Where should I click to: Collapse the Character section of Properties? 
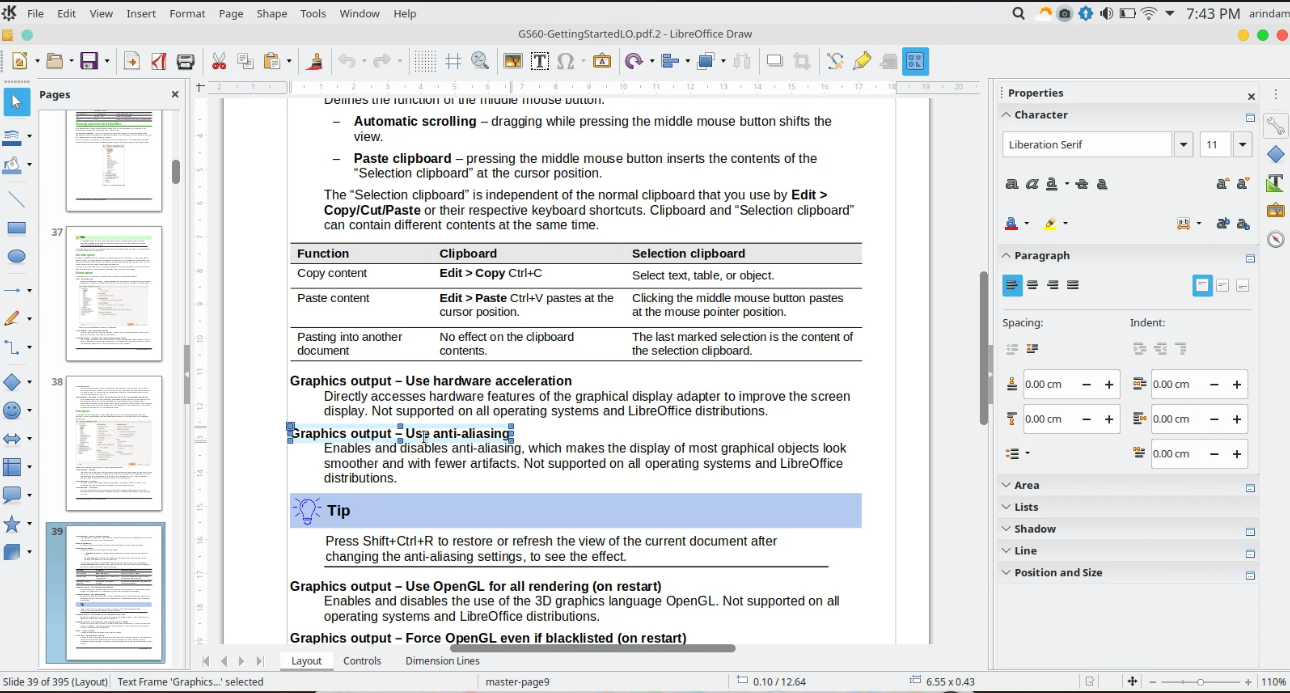[x=1006, y=115]
